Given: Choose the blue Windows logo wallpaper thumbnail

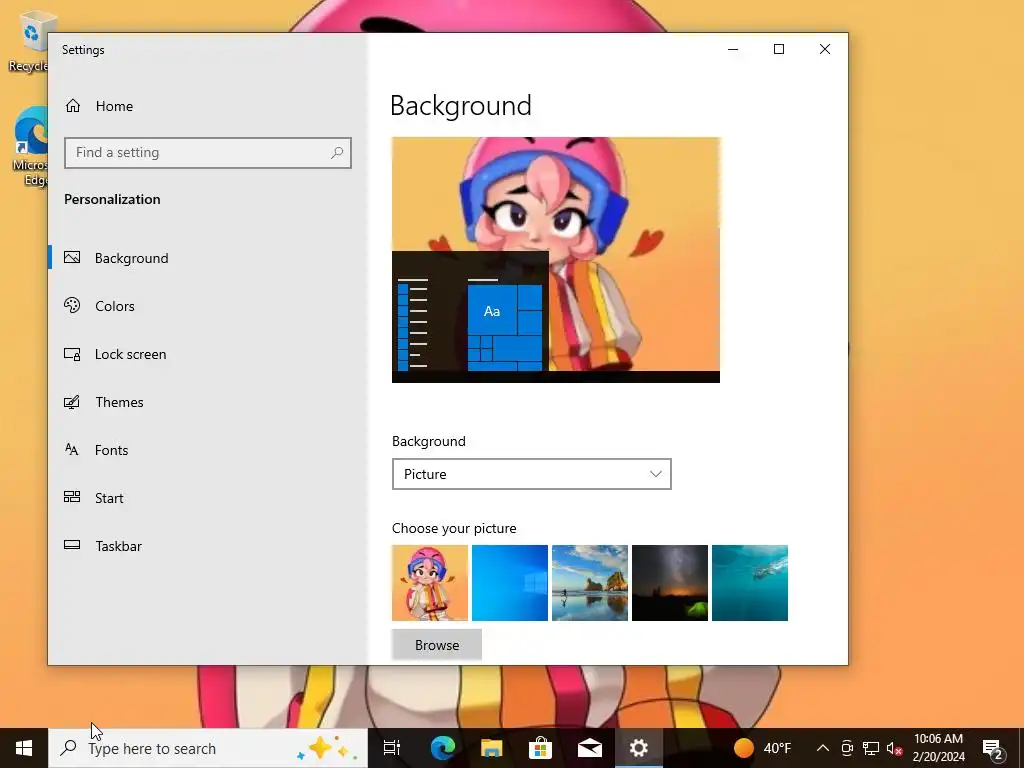Looking at the screenshot, I should click(x=510, y=583).
